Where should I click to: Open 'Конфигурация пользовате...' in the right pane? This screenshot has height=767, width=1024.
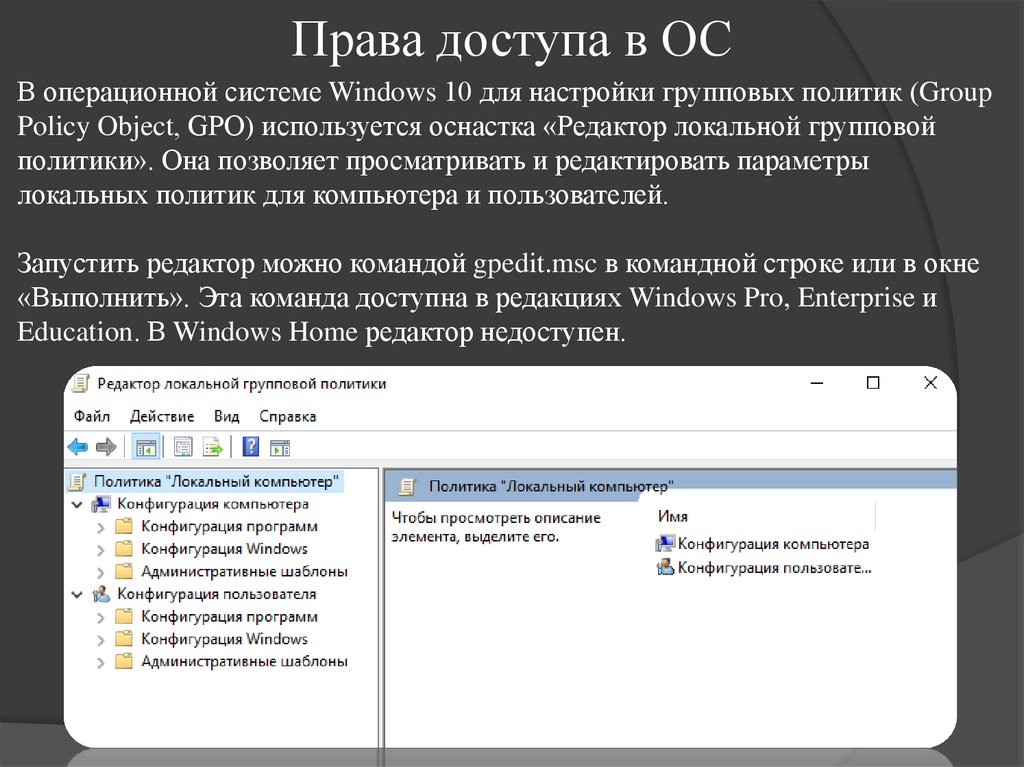(772, 566)
